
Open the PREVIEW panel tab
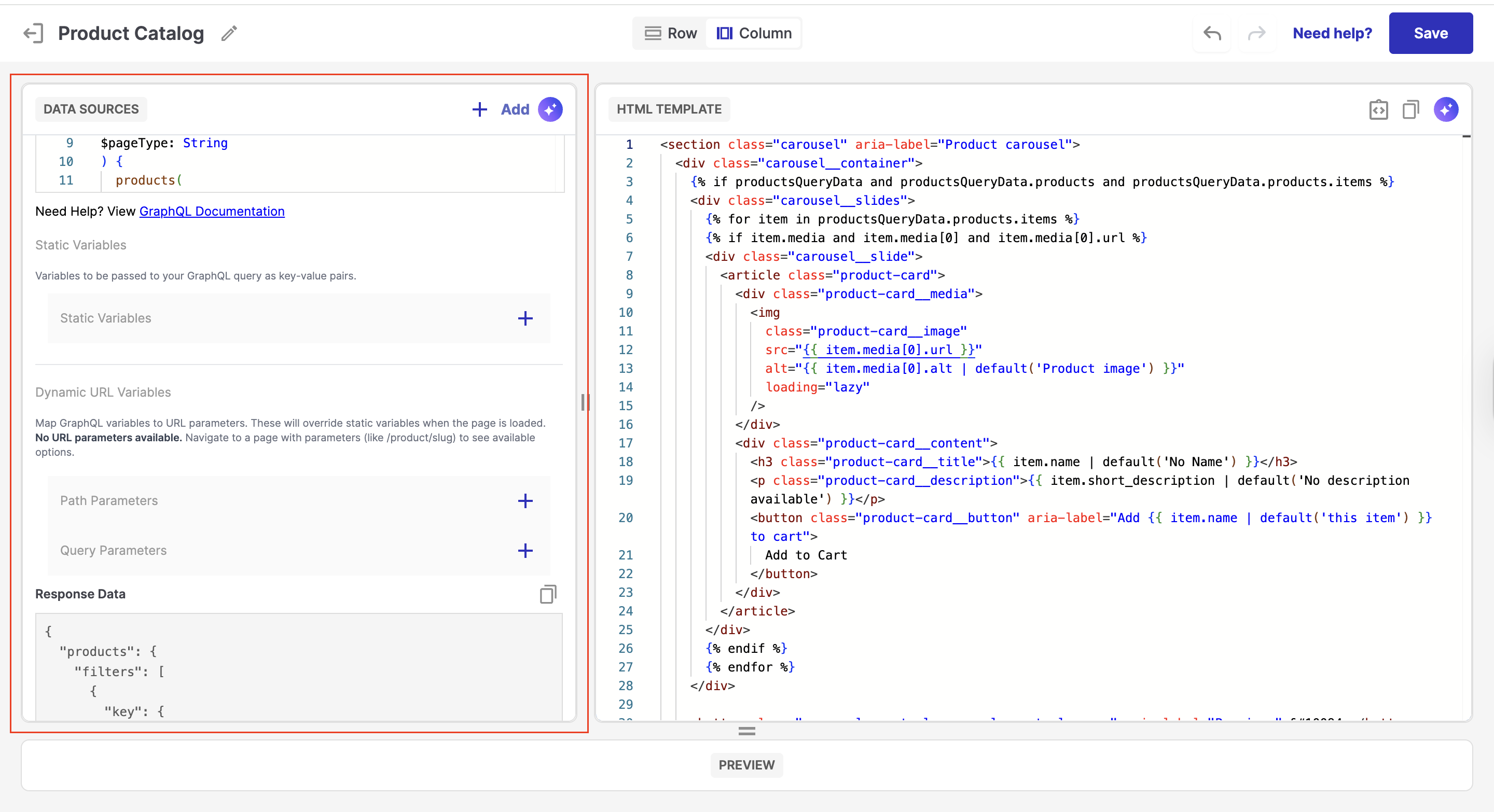[746, 765]
